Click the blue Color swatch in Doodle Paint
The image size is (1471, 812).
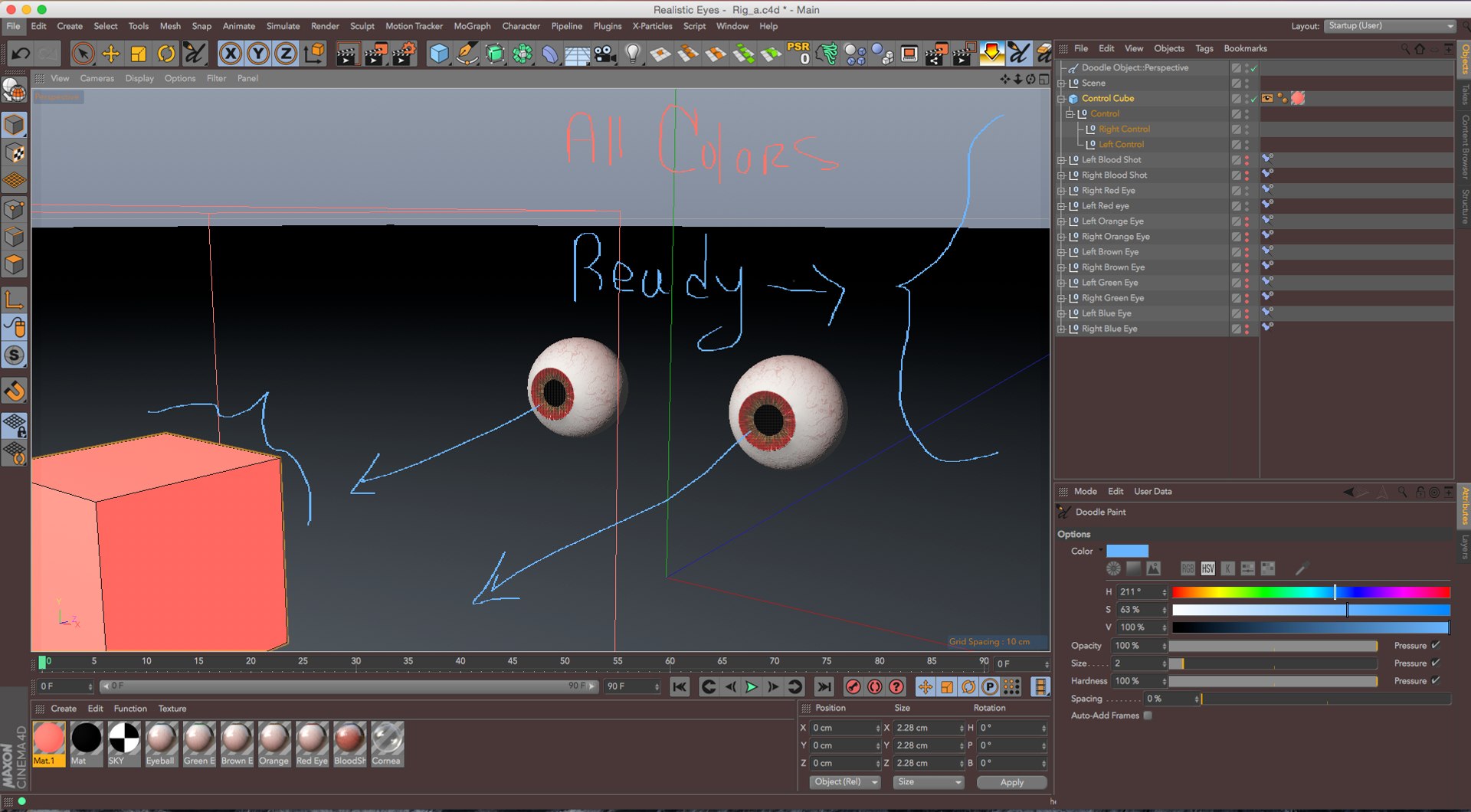click(x=1127, y=551)
